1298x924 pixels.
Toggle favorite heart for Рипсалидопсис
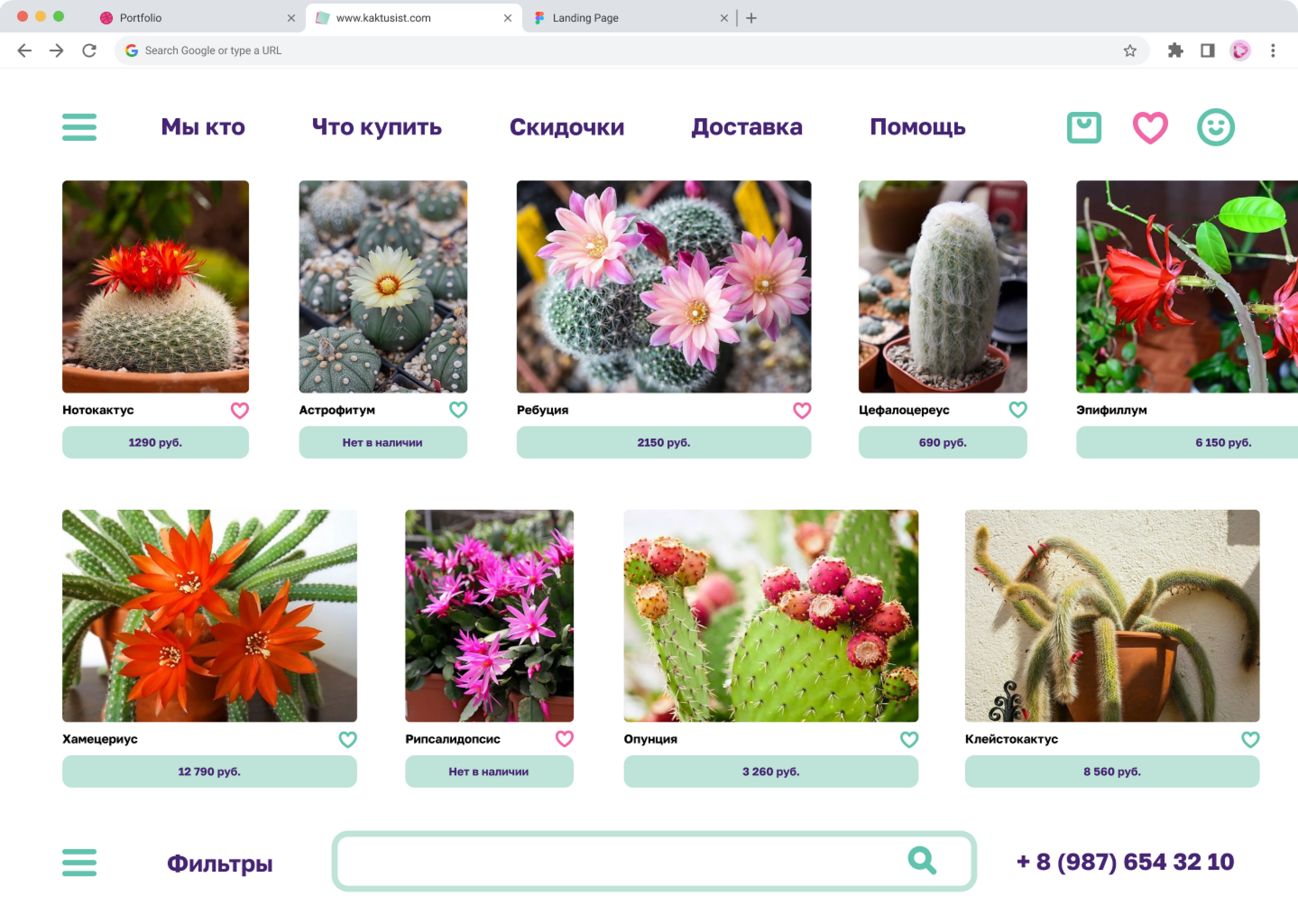coord(564,739)
